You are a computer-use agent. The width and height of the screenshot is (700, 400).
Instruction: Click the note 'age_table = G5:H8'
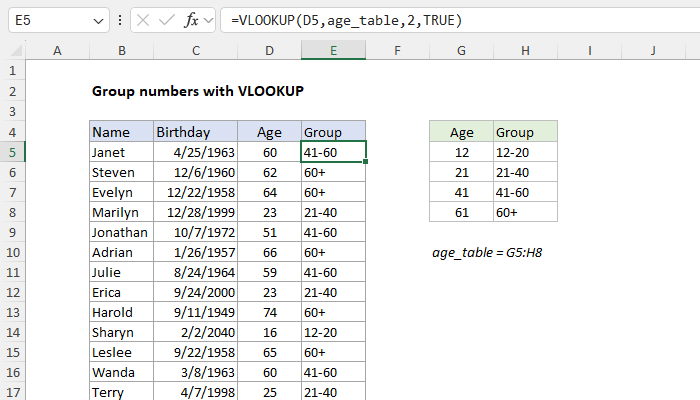(487, 253)
